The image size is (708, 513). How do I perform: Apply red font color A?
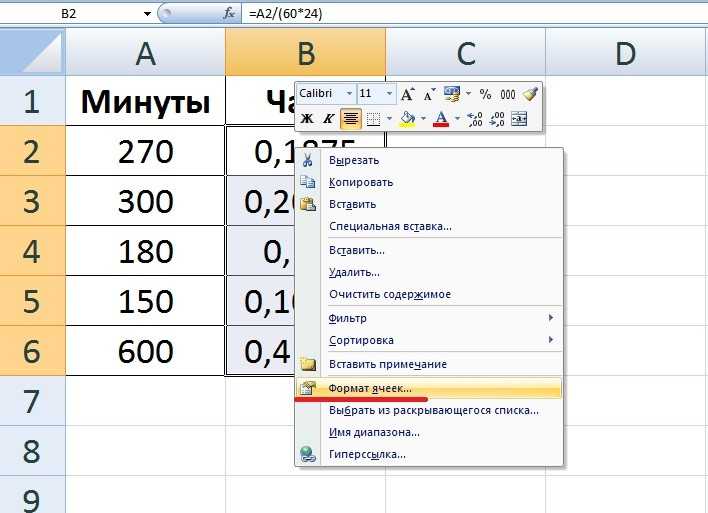[441, 119]
